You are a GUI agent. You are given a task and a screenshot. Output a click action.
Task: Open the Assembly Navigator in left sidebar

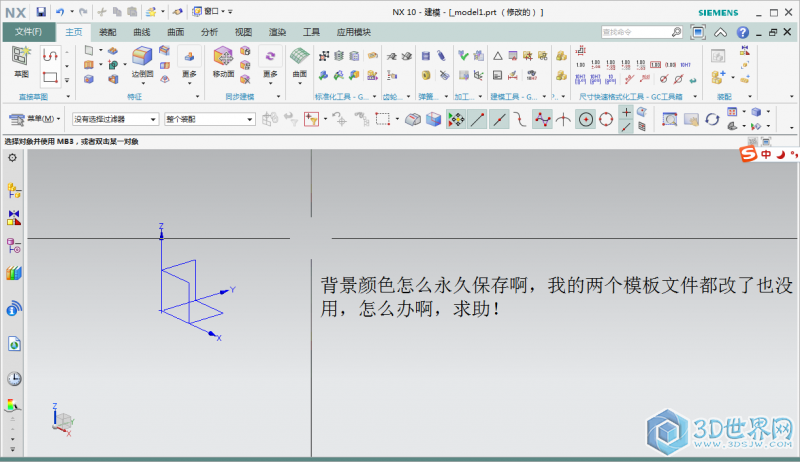[14, 191]
